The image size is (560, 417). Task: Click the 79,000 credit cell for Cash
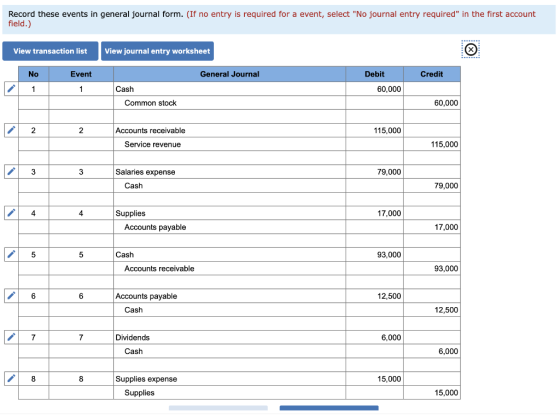coord(432,186)
